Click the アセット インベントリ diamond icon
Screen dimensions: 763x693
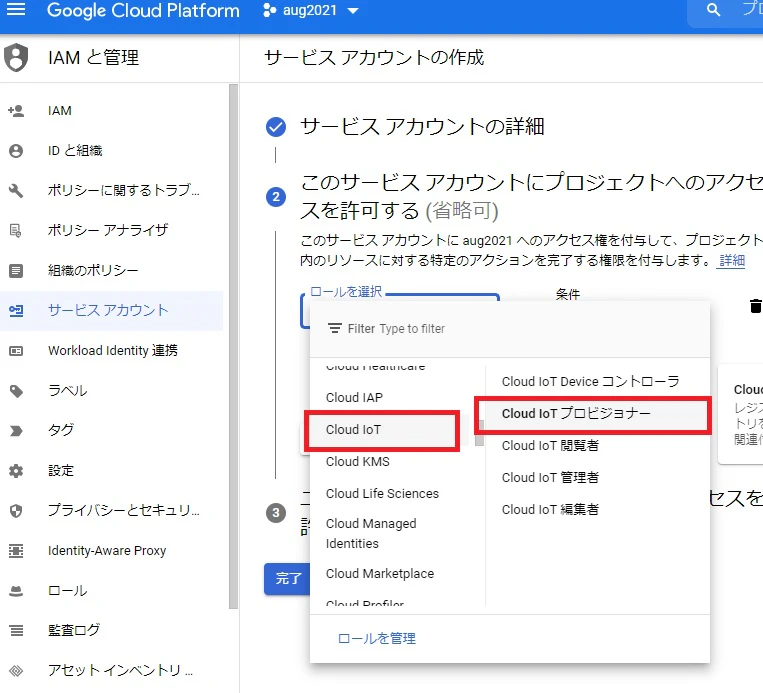pos(16,671)
